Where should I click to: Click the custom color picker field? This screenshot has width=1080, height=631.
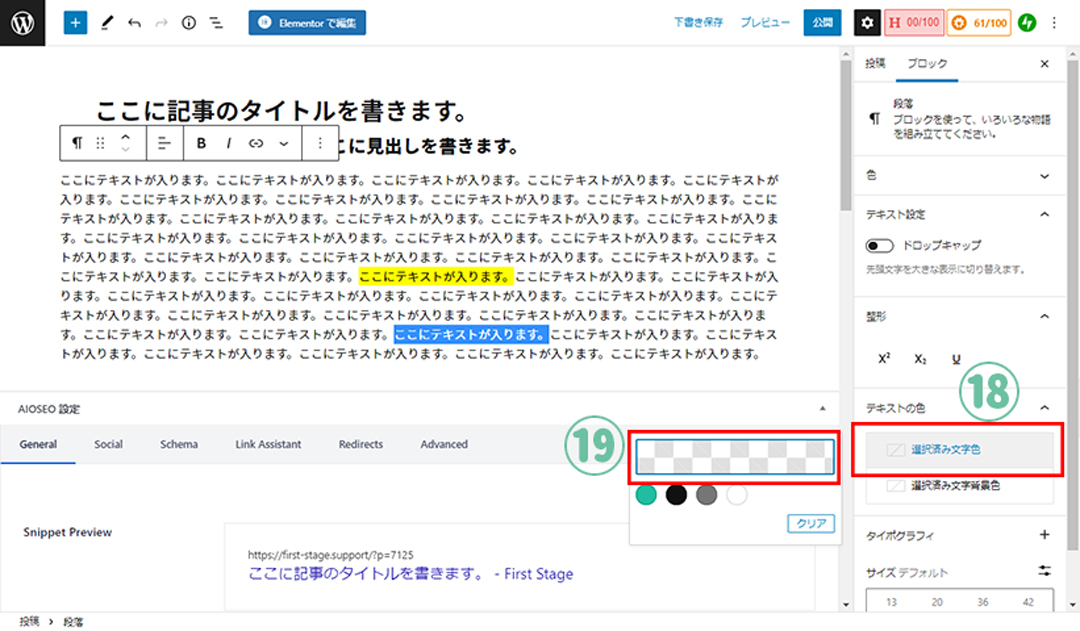tap(734, 456)
